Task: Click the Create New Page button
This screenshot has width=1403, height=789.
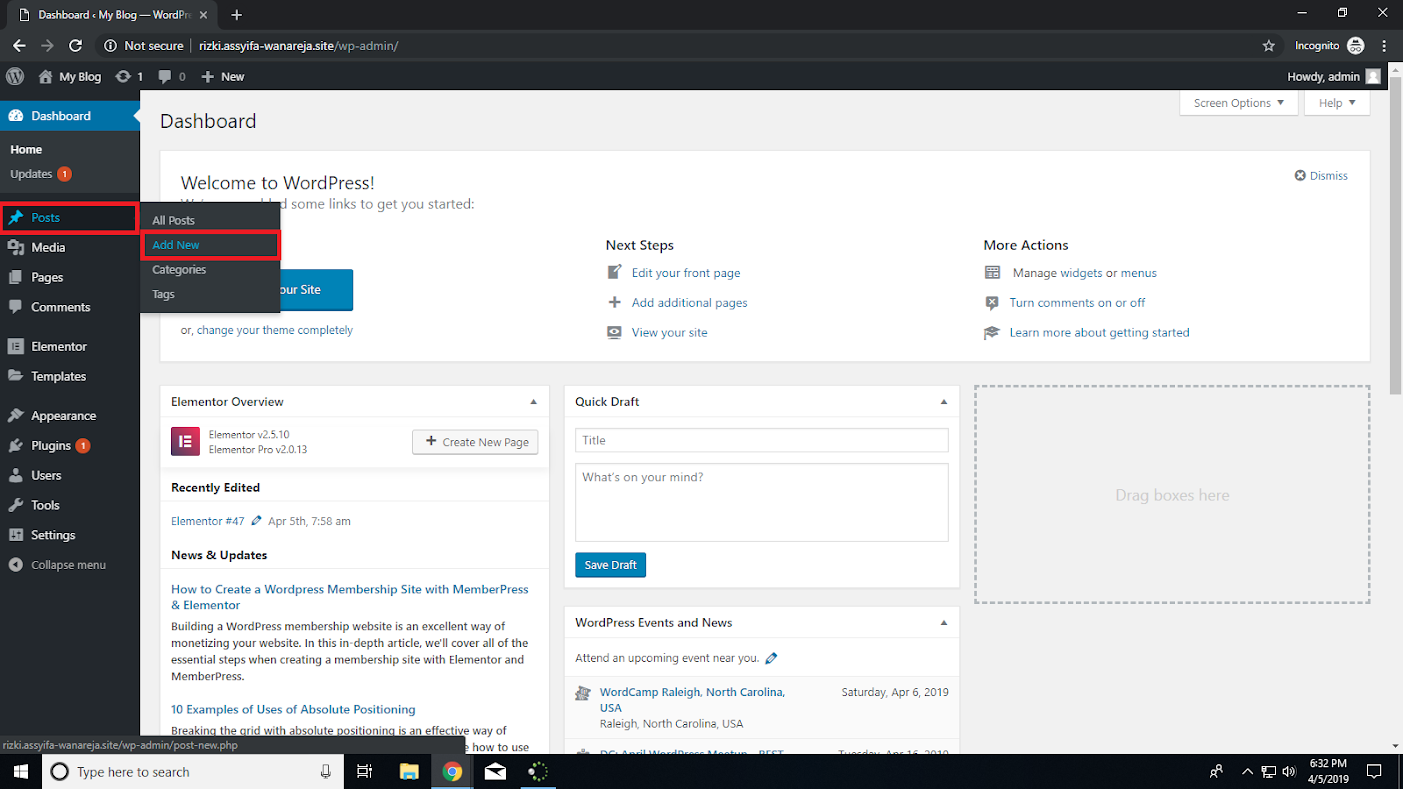Action: pyautogui.click(x=475, y=442)
